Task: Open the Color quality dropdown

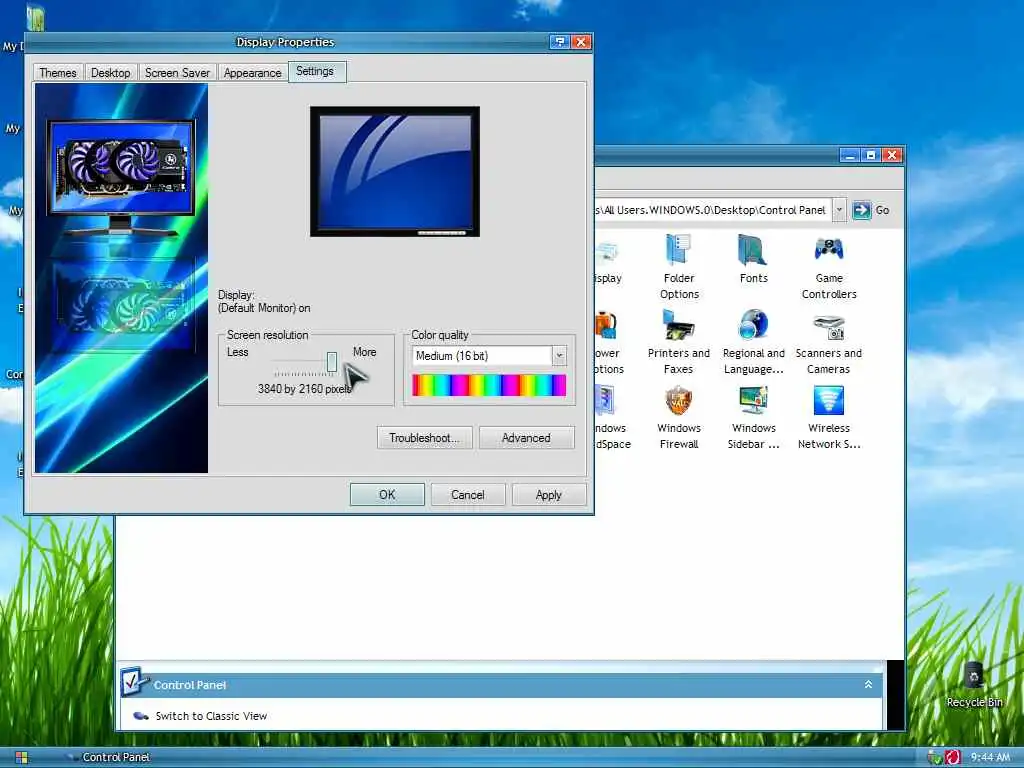Action: point(559,356)
